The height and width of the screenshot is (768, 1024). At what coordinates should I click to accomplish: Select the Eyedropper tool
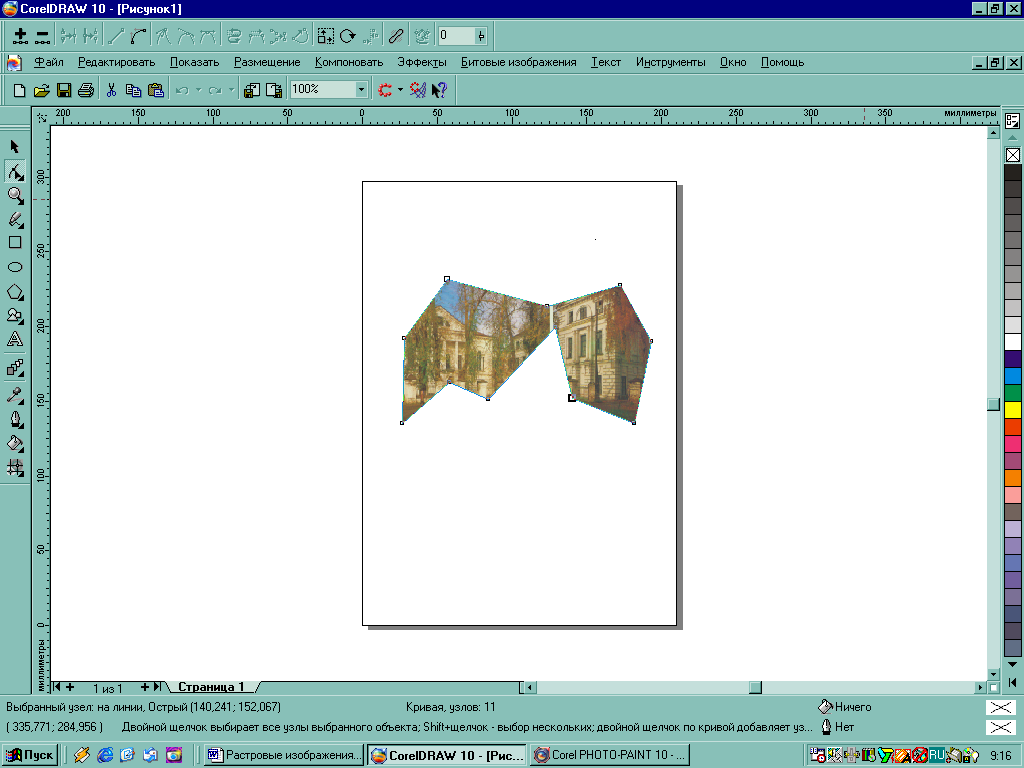15,394
